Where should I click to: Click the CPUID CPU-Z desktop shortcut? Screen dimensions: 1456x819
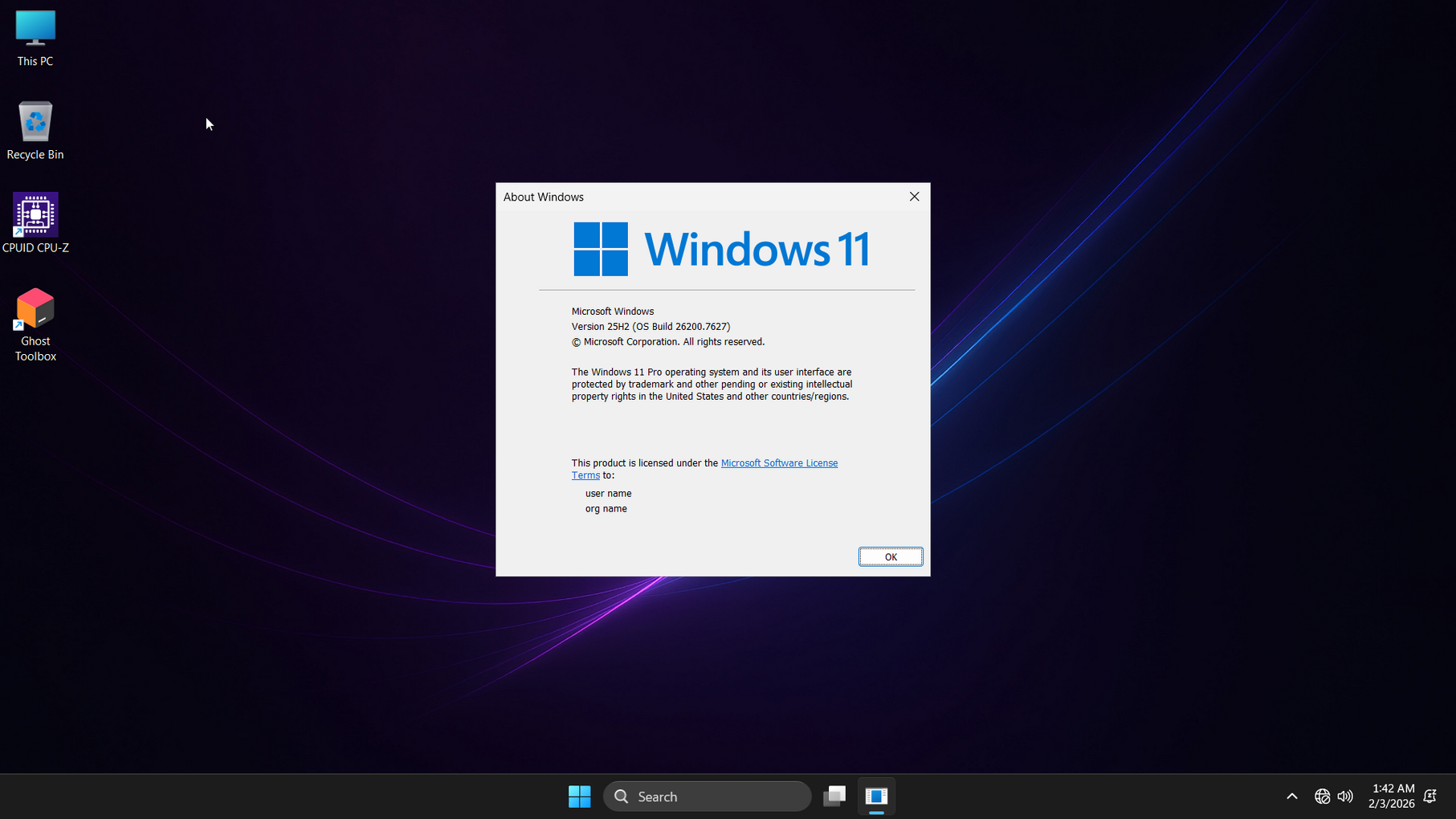[35, 215]
